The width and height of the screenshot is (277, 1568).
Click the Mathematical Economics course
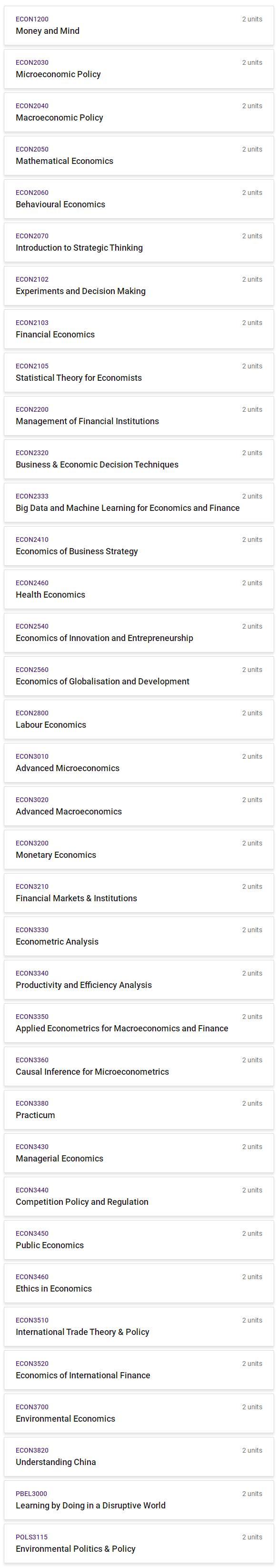[138, 155]
